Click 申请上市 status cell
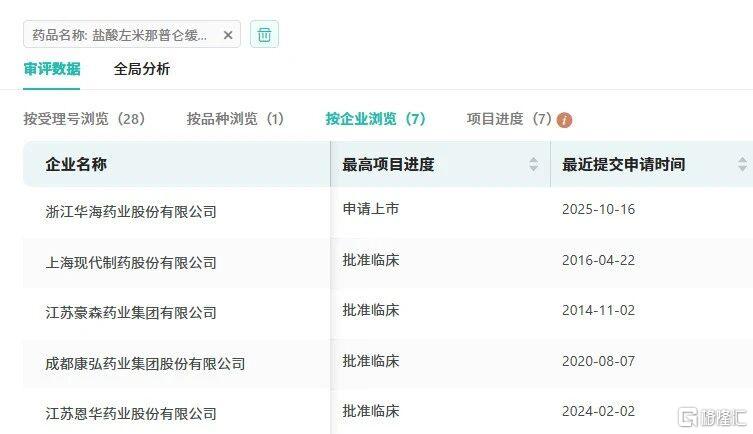The width and height of the screenshot is (753, 434). (x=371, y=209)
